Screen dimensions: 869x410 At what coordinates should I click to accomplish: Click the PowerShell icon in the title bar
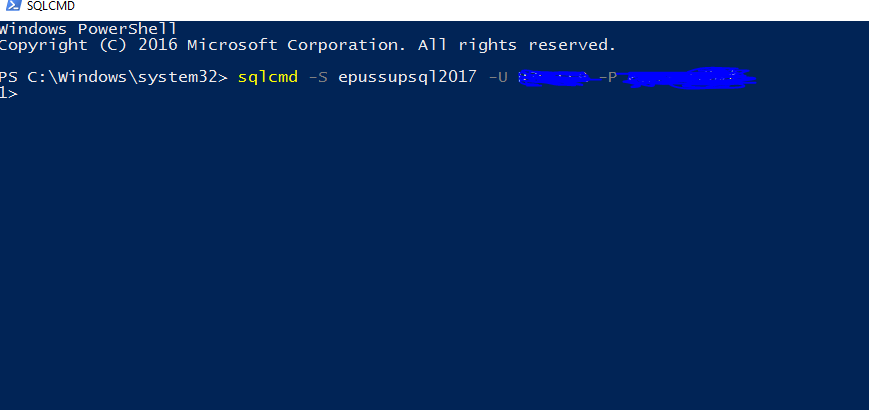pos(13,6)
